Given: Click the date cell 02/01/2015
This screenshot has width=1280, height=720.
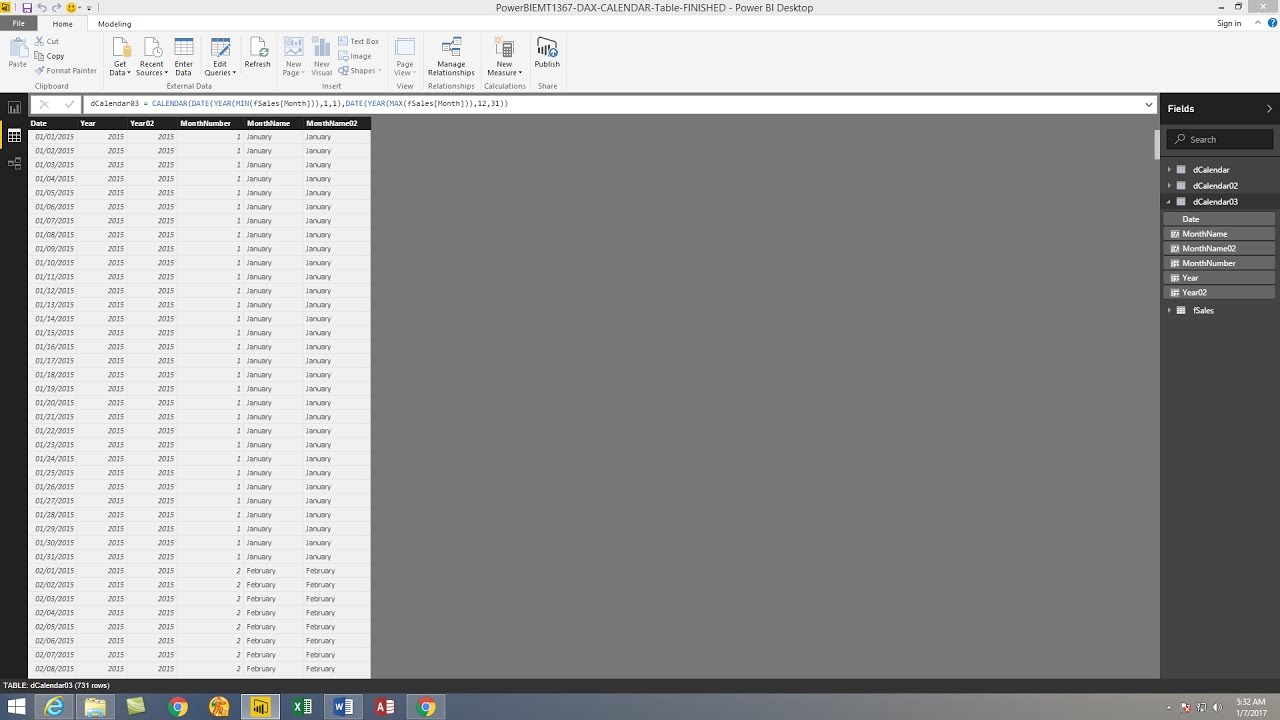Looking at the screenshot, I should point(54,571).
